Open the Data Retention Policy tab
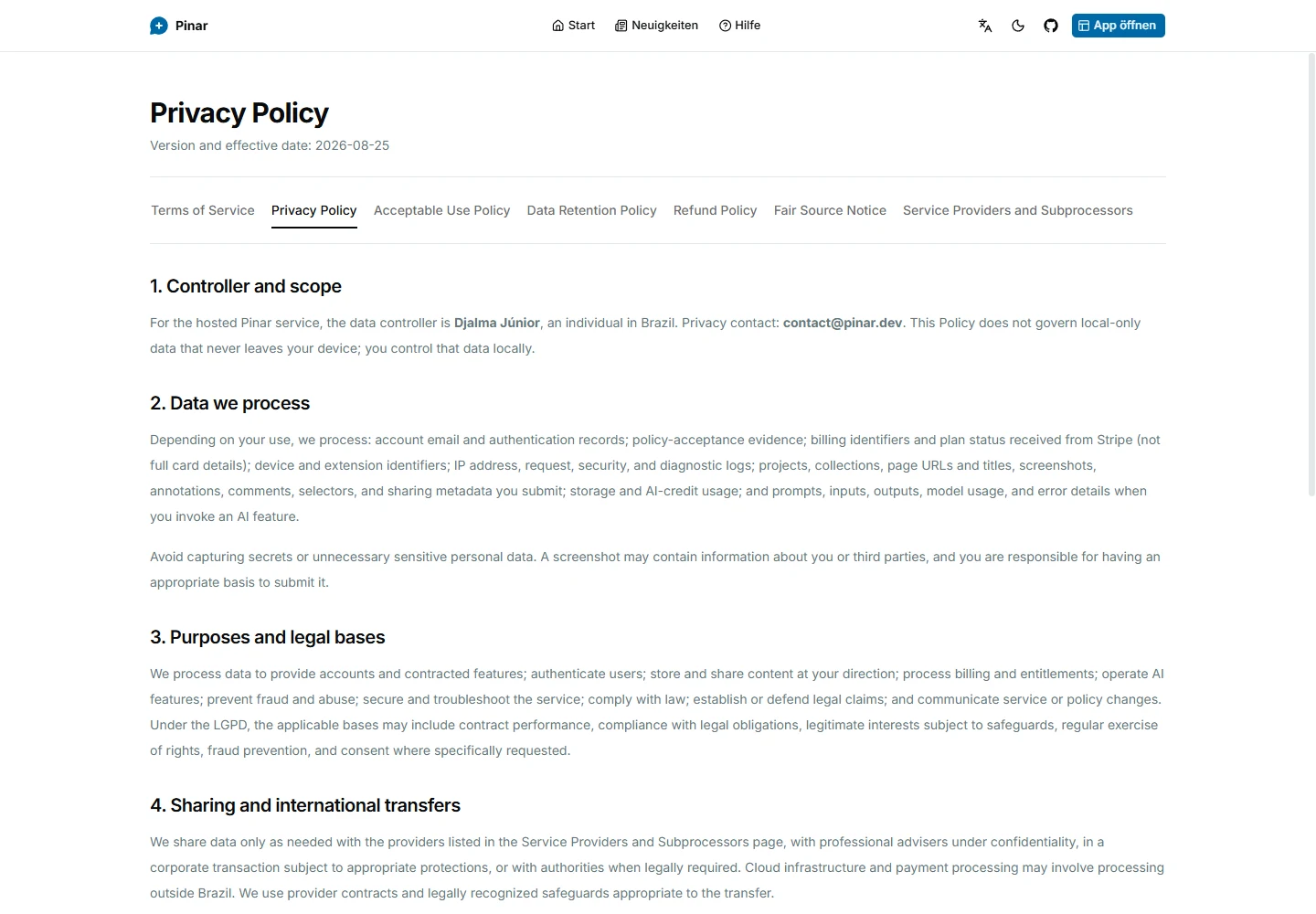1316x914 pixels. pos(591,210)
